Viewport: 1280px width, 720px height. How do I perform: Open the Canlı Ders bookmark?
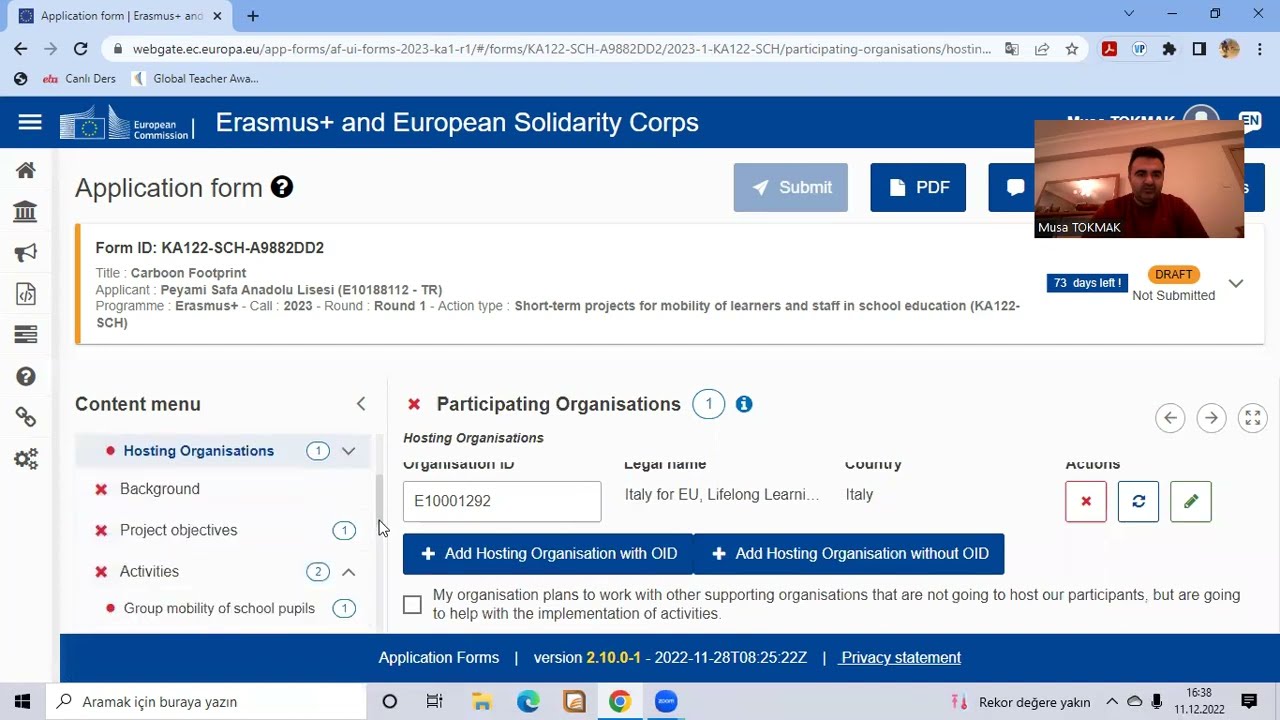[x=79, y=78]
